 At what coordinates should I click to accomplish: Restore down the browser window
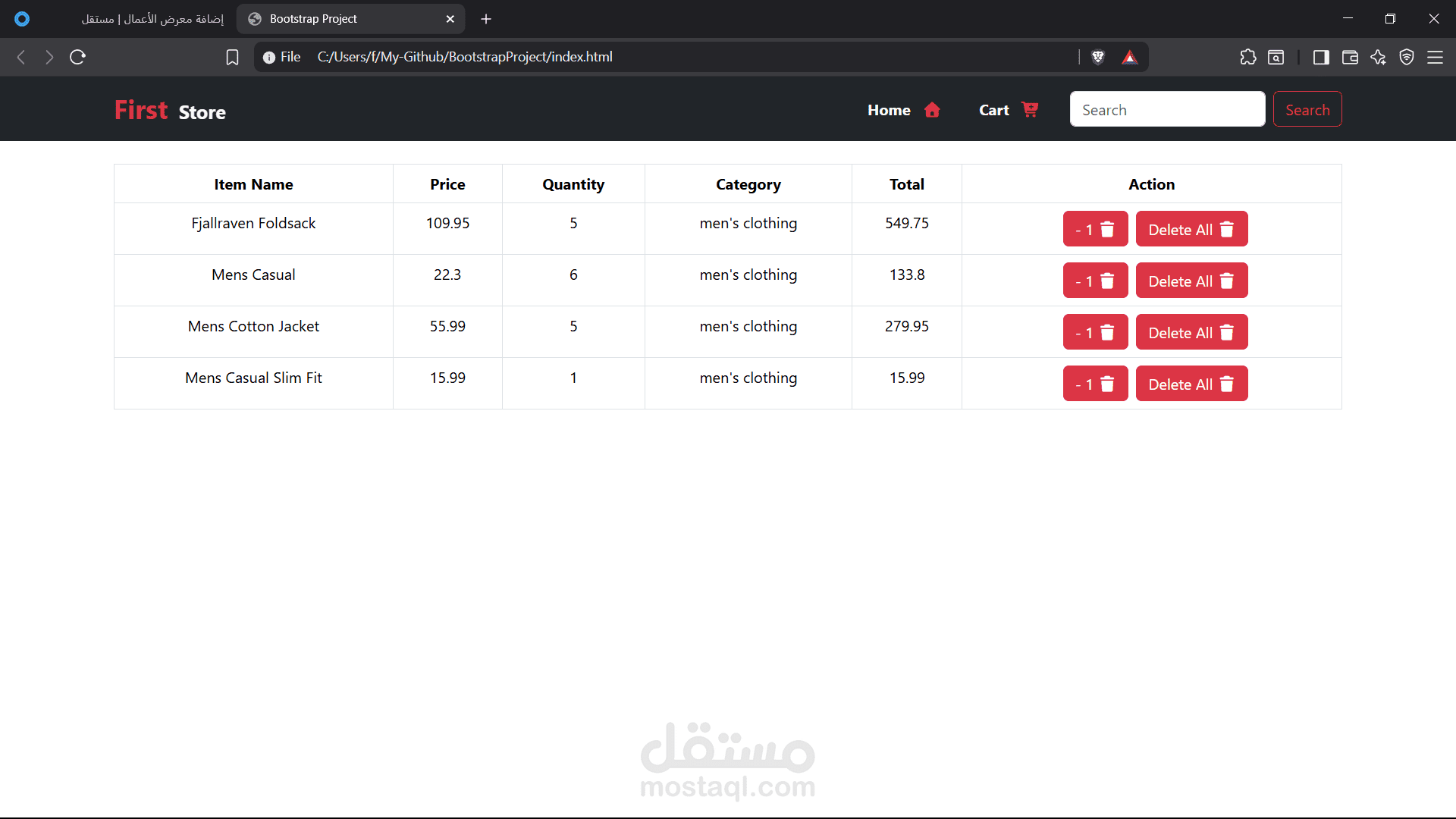[1390, 18]
